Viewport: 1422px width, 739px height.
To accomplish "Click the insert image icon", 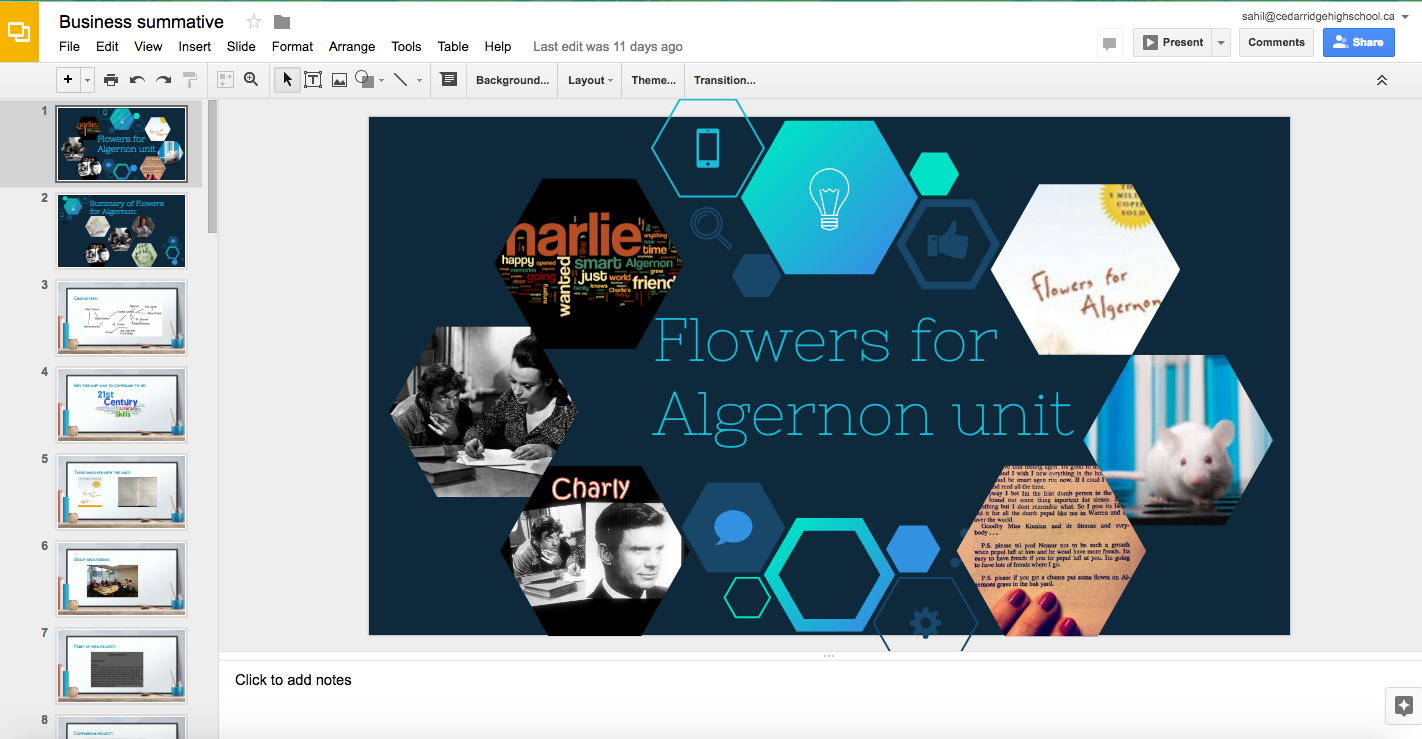I will tap(340, 80).
